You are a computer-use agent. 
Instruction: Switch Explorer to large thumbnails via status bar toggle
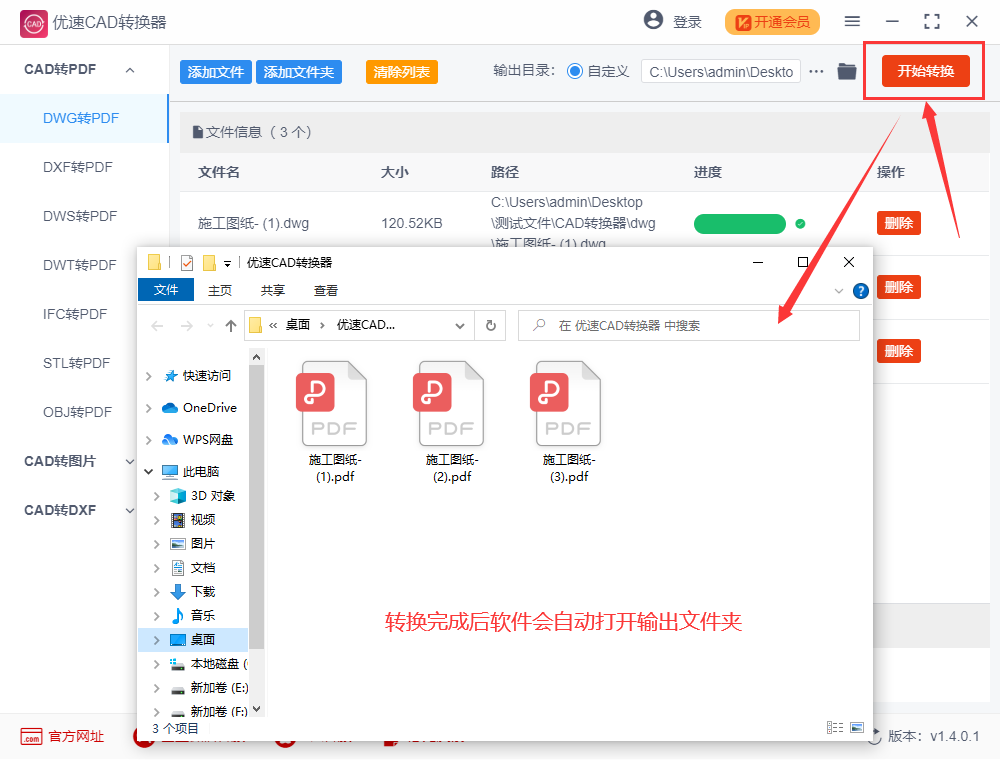point(855,728)
